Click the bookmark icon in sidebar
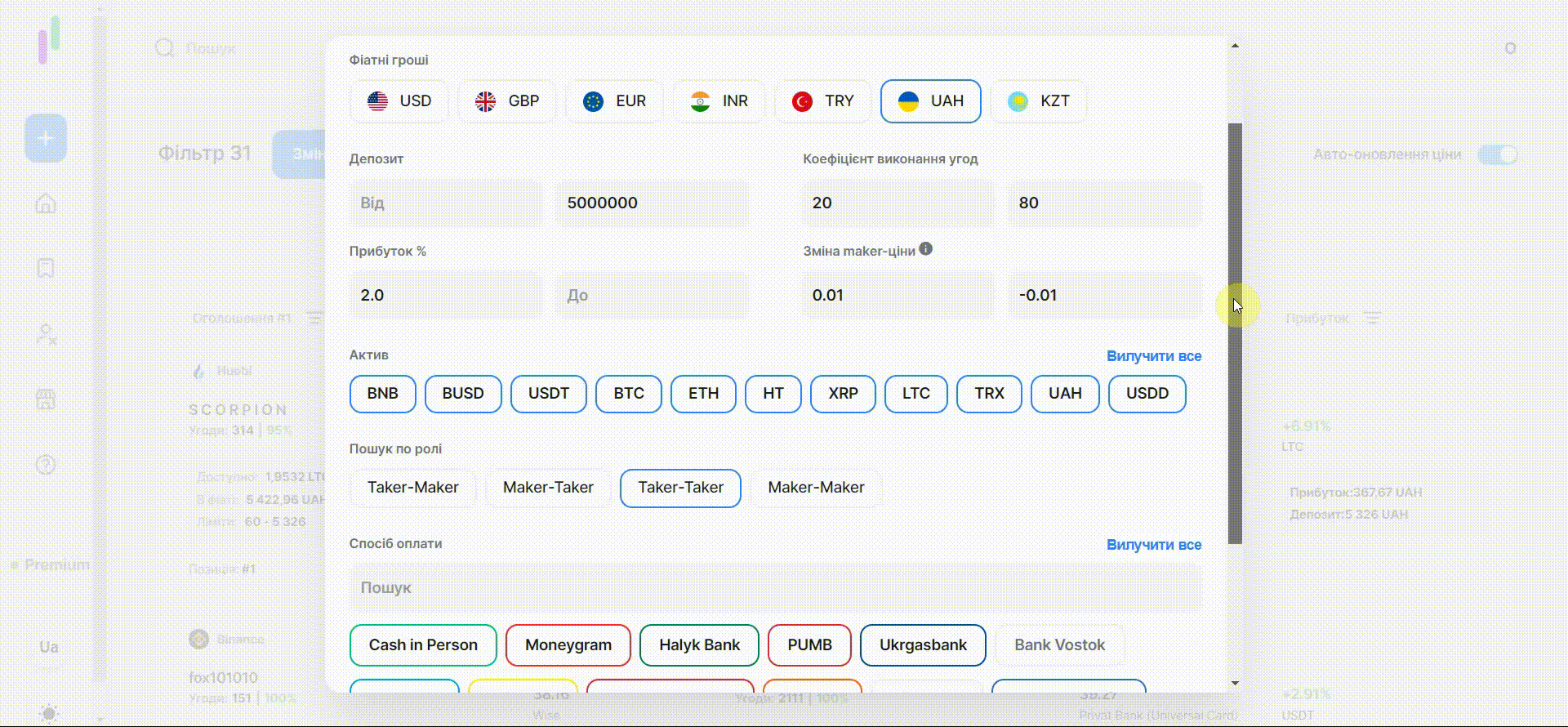This screenshot has height=727, width=1568. 46,268
